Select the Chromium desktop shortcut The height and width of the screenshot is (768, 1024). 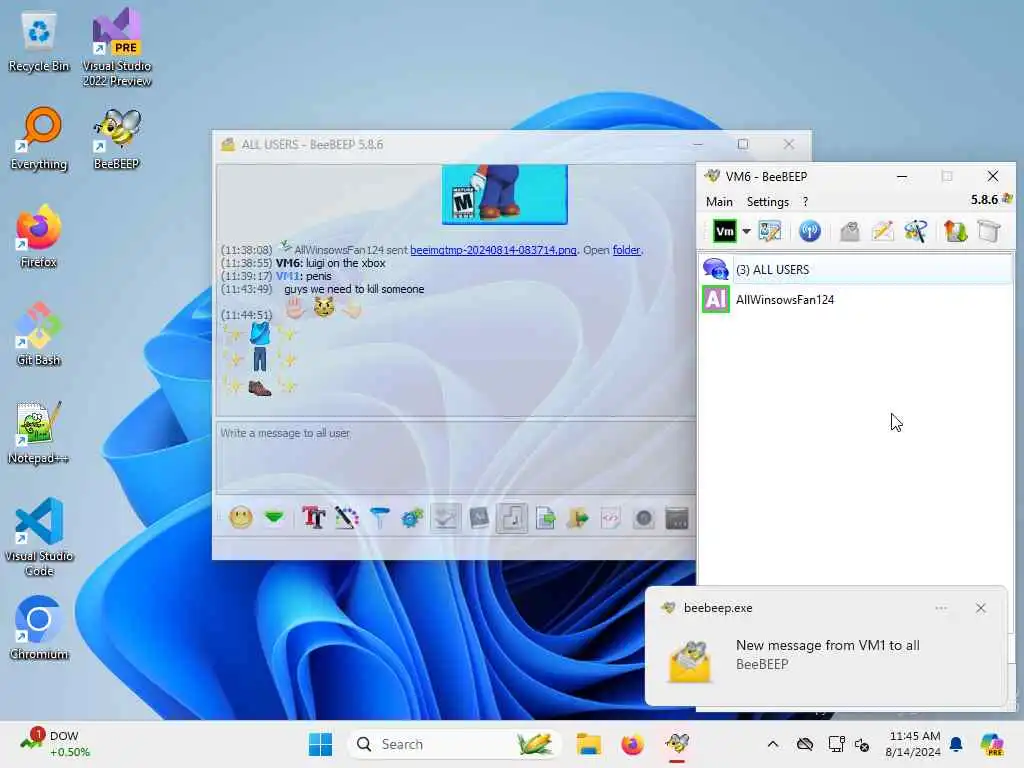pyautogui.click(x=39, y=628)
